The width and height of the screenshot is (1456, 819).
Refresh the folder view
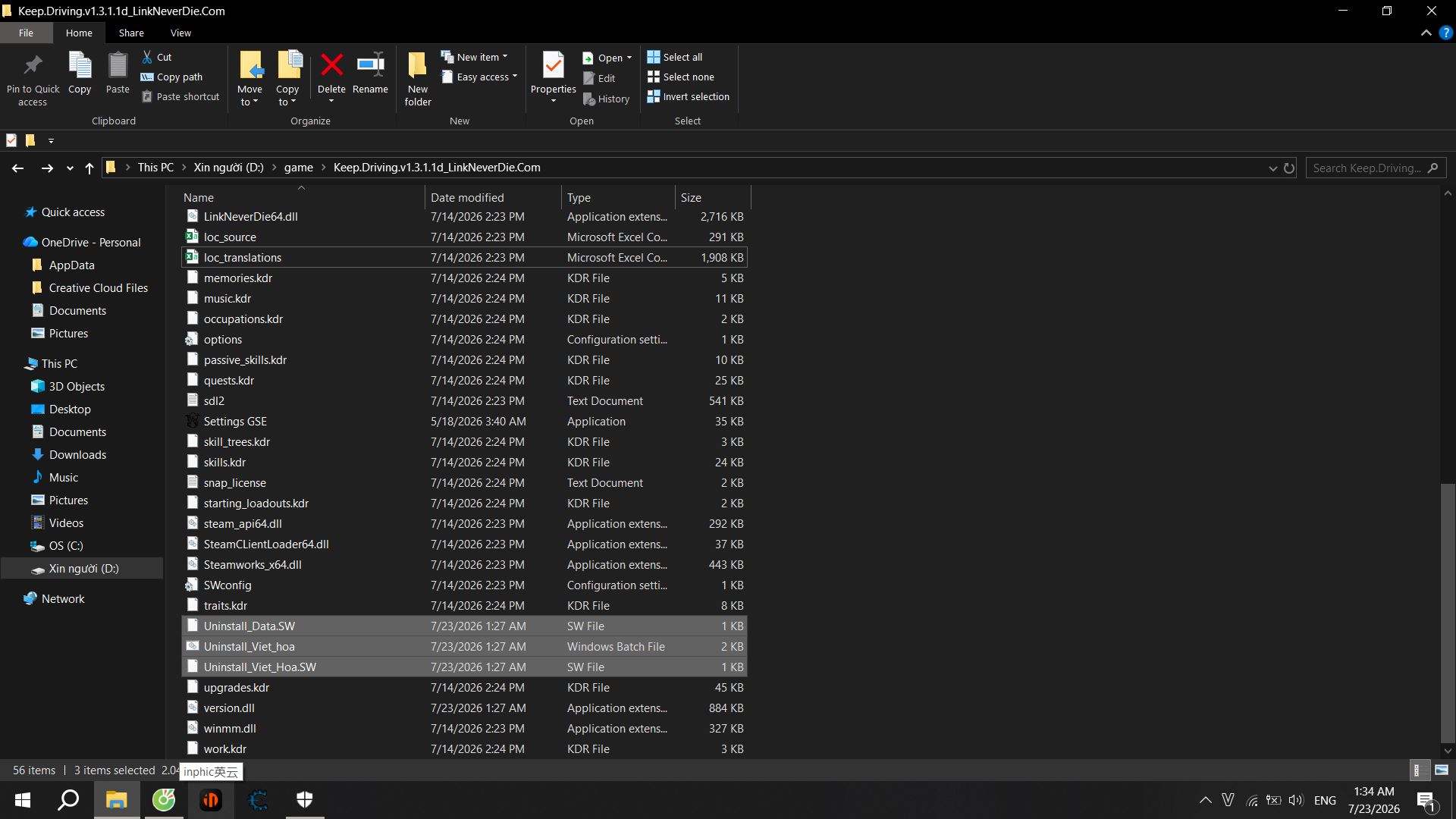point(1289,168)
